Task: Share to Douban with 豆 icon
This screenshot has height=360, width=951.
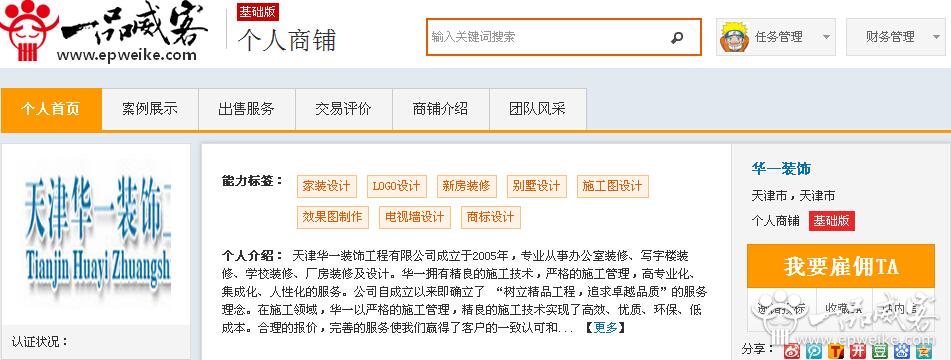Action: point(880,350)
